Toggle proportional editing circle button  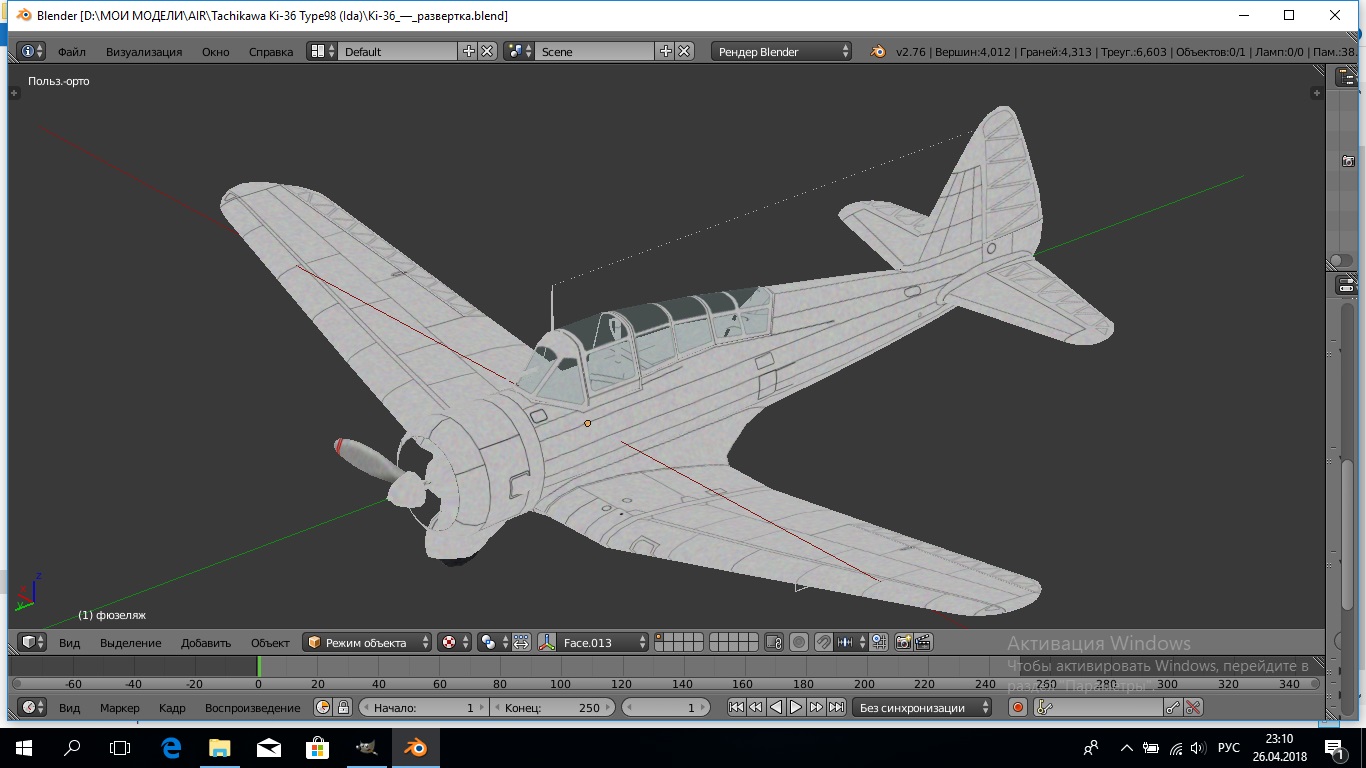(799, 642)
